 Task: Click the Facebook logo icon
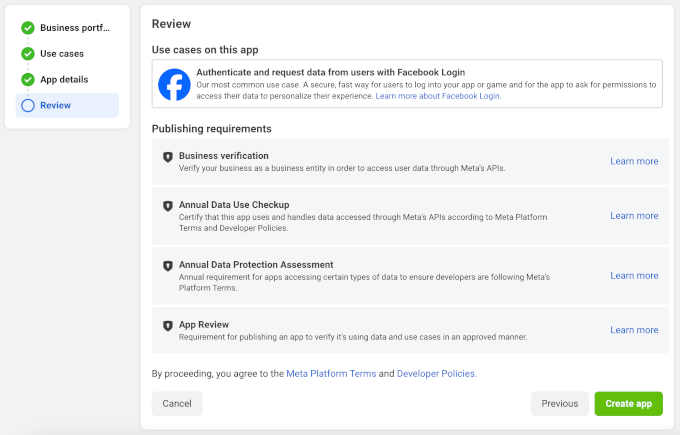pos(175,85)
